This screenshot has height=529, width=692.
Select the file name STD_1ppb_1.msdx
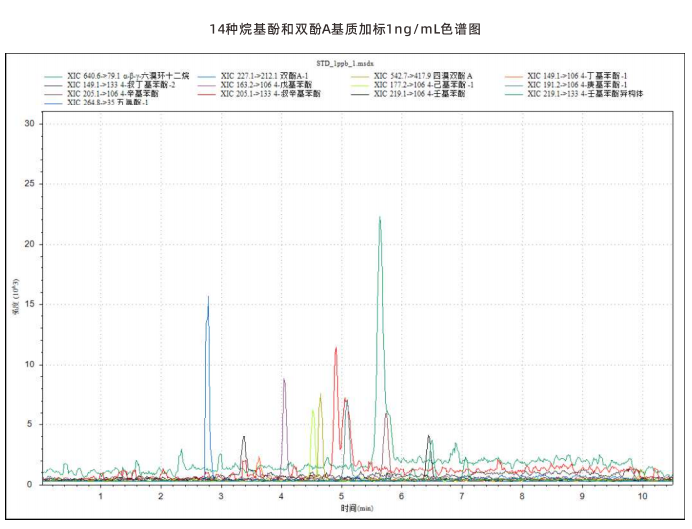pyautogui.click(x=345, y=64)
